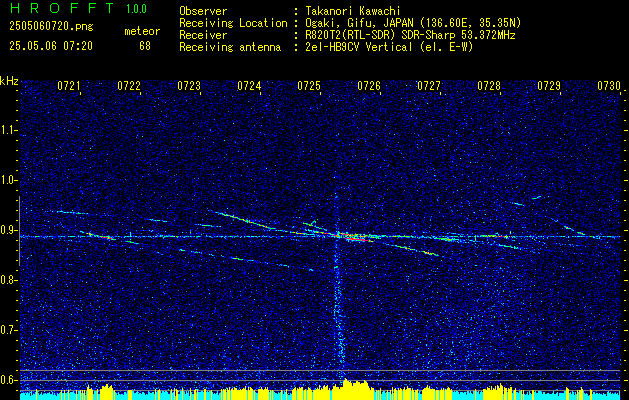
Task: Click the 0725 time marker
Action: [x=309, y=85]
